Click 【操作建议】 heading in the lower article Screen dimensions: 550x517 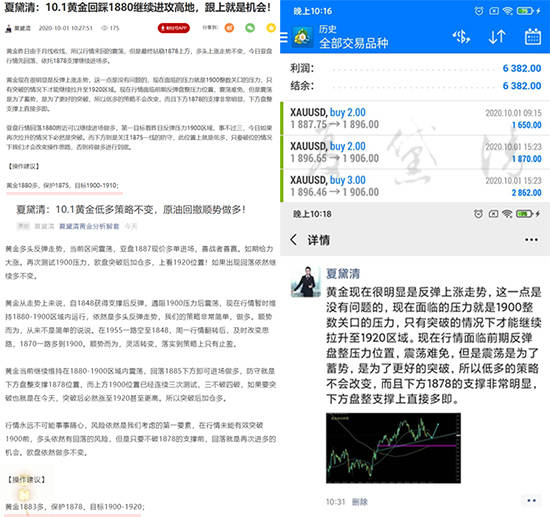(x=27, y=479)
